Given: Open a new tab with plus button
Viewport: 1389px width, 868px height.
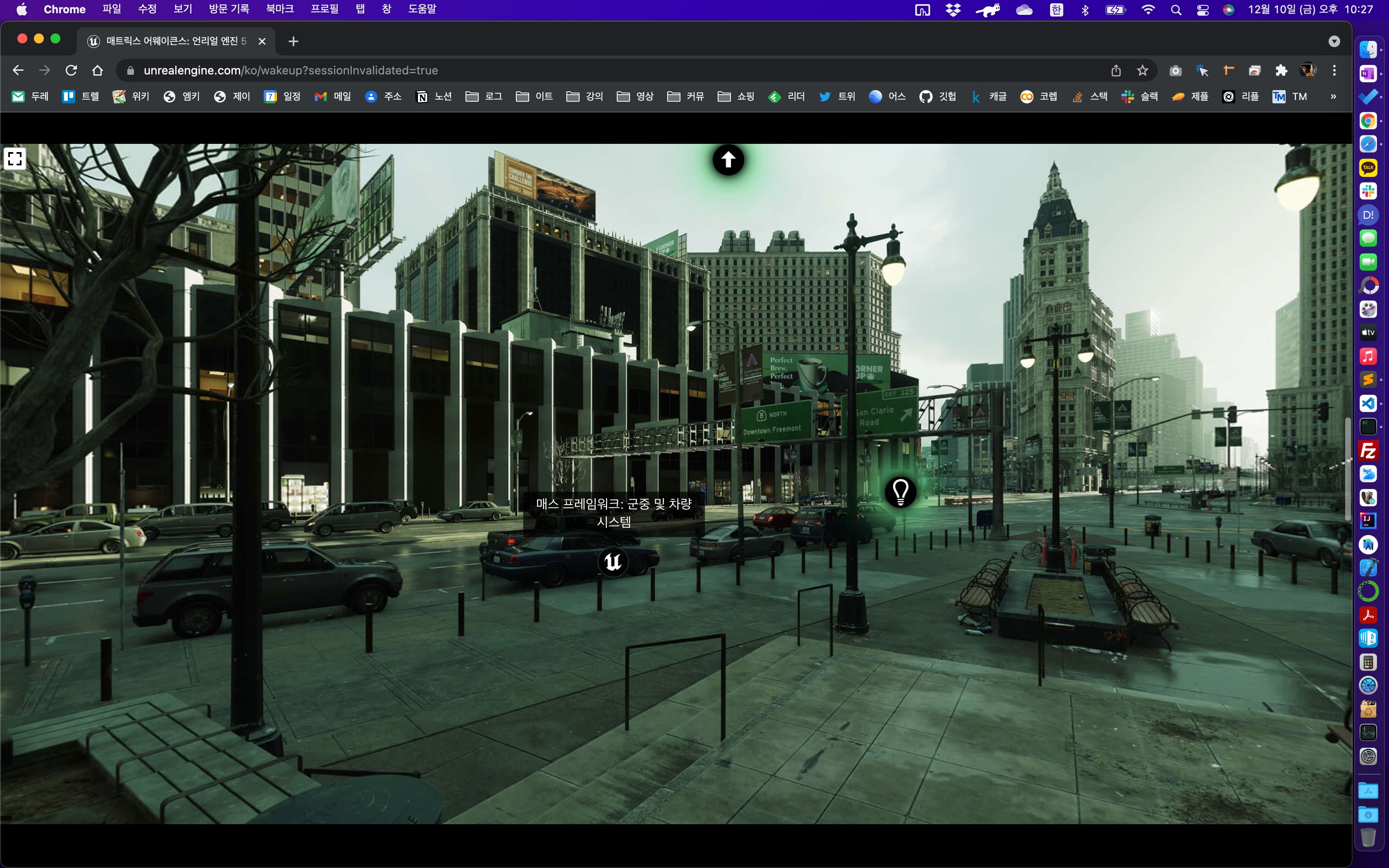Looking at the screenshot, I should click(293, 41).
